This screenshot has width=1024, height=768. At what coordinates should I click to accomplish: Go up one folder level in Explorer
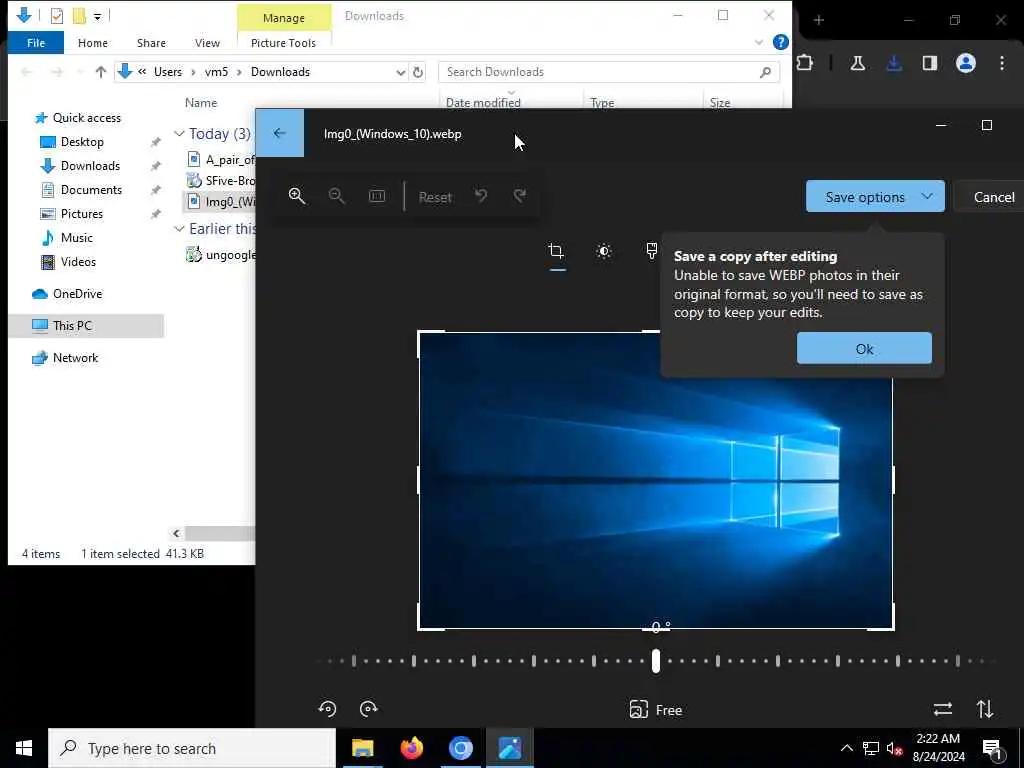click(101, 72)
